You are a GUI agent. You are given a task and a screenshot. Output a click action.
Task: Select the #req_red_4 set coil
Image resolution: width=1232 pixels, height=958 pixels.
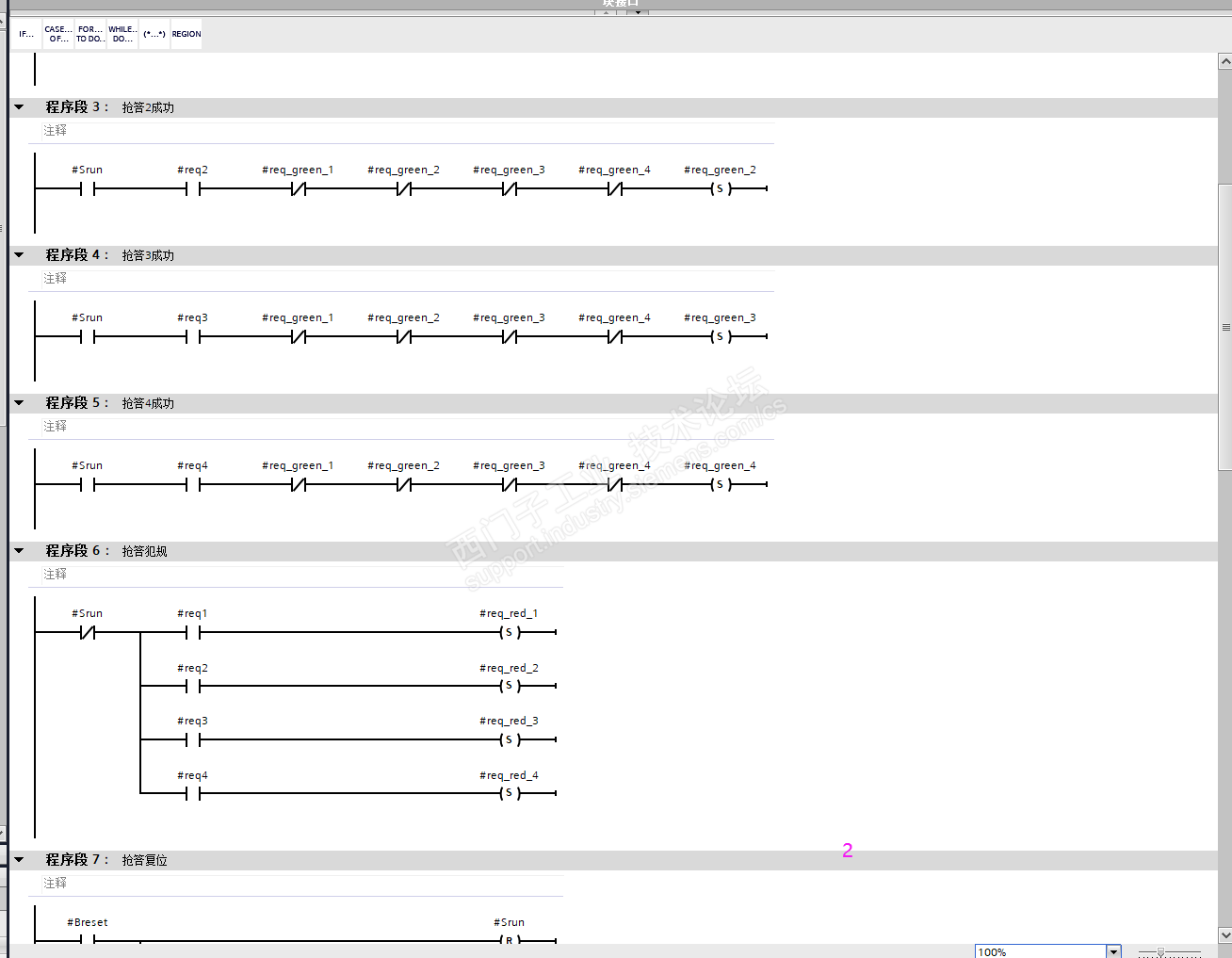coord(510,794)
